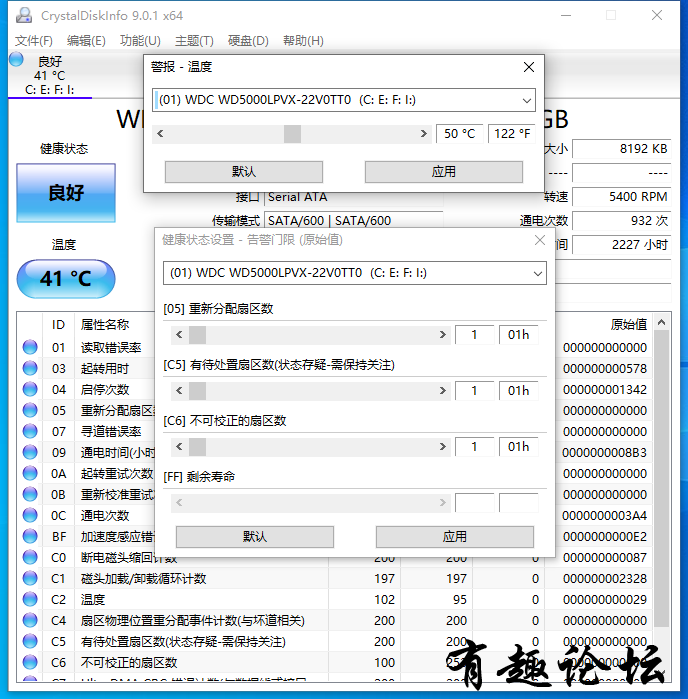Click left arrow of [C5] 有待处置扇区数 slider
The height and width of the screenshot is (699, 688).
click(179, 391)
